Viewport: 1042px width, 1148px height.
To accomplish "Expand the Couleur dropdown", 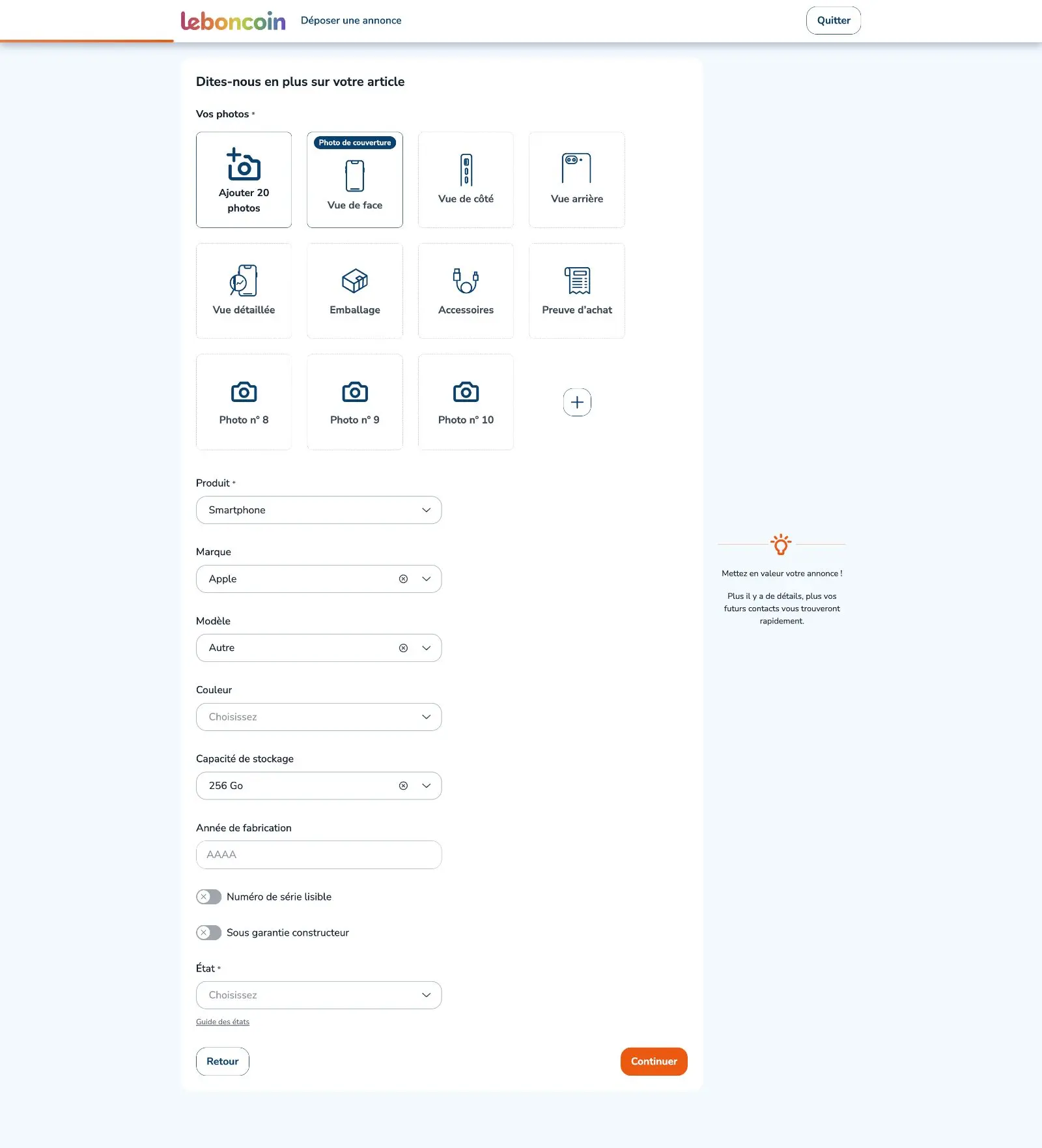I will tap(318, 717).
